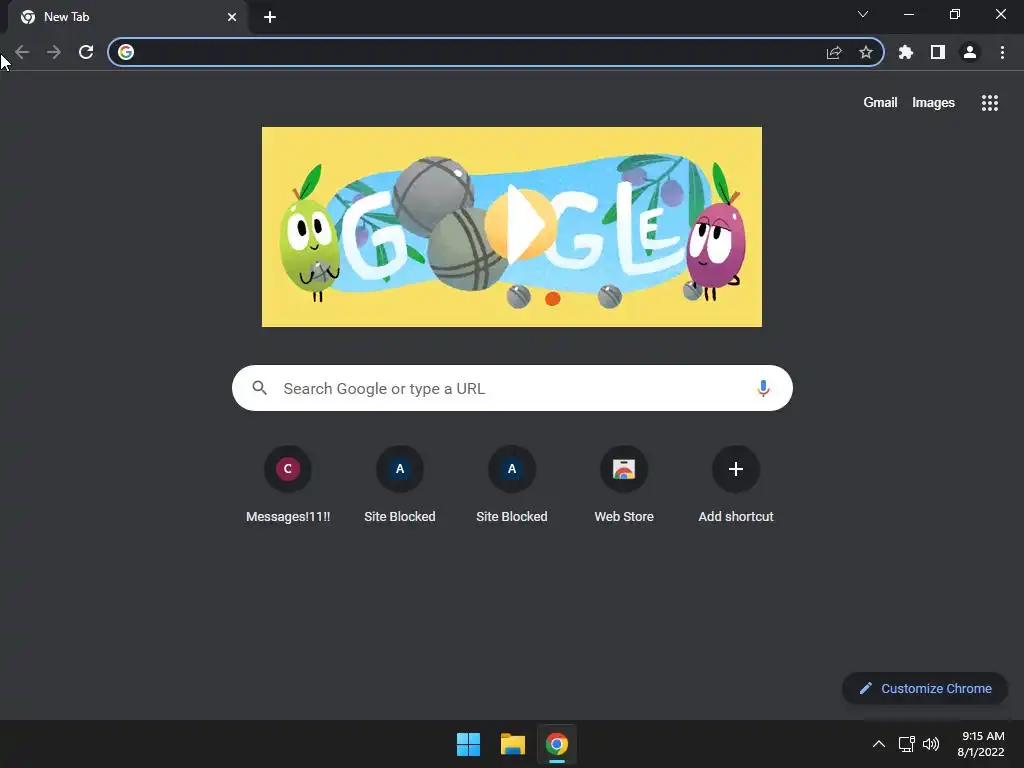
Task: Click Add shortcut tile
Action: click(736, 485)
